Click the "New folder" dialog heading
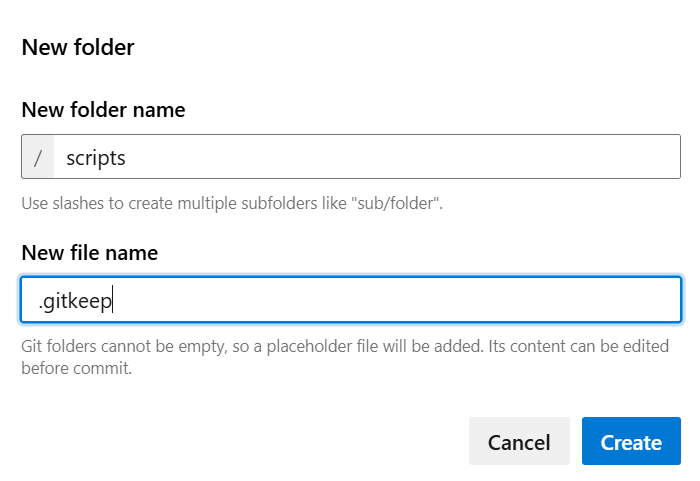This screenshot has height=481, width=700. click(78, 47)
